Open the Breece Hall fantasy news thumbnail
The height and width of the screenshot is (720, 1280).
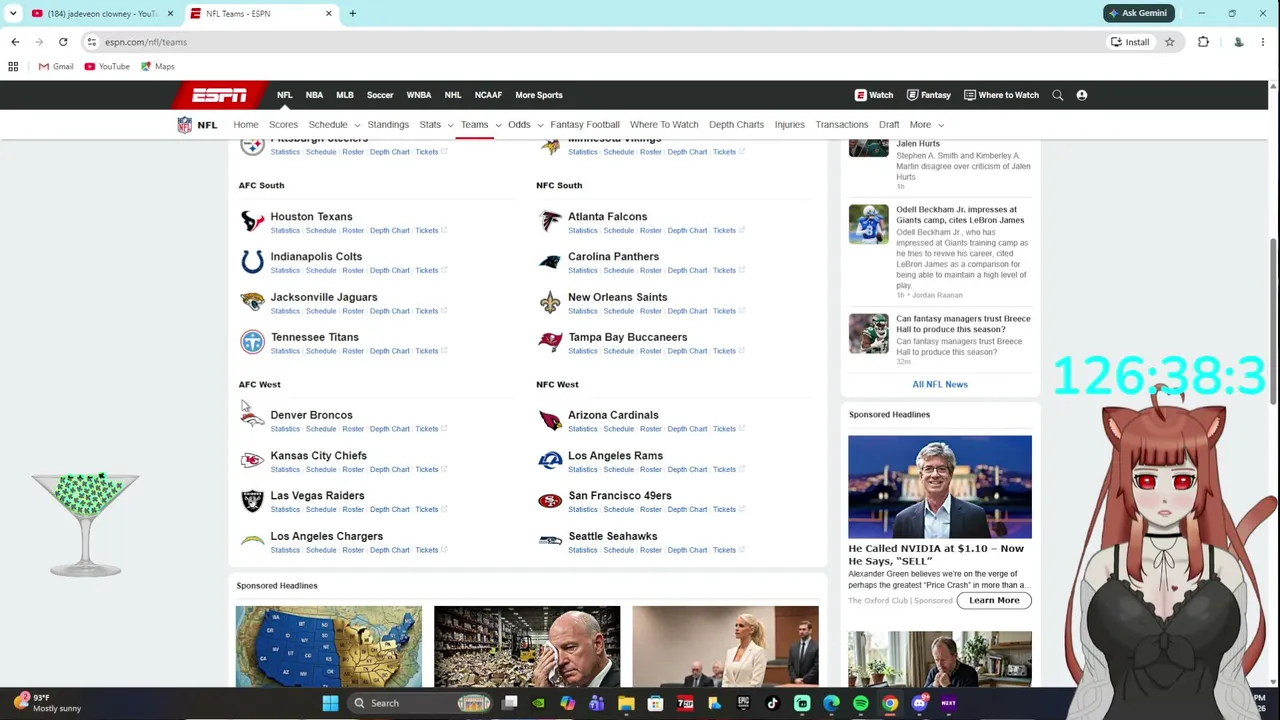868,334
